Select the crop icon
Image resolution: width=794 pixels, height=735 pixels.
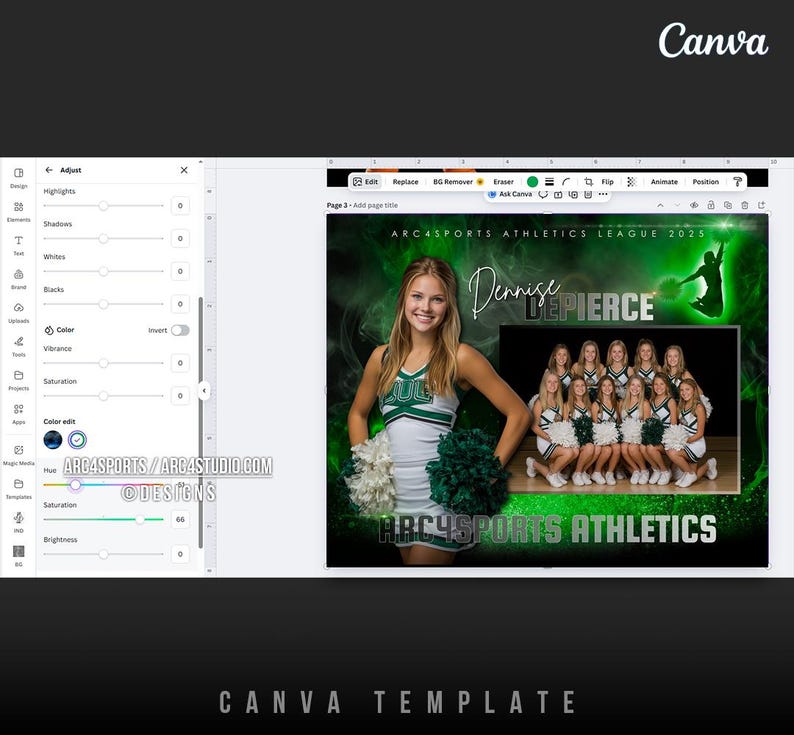pyautogui.click(x=588, y=182)
